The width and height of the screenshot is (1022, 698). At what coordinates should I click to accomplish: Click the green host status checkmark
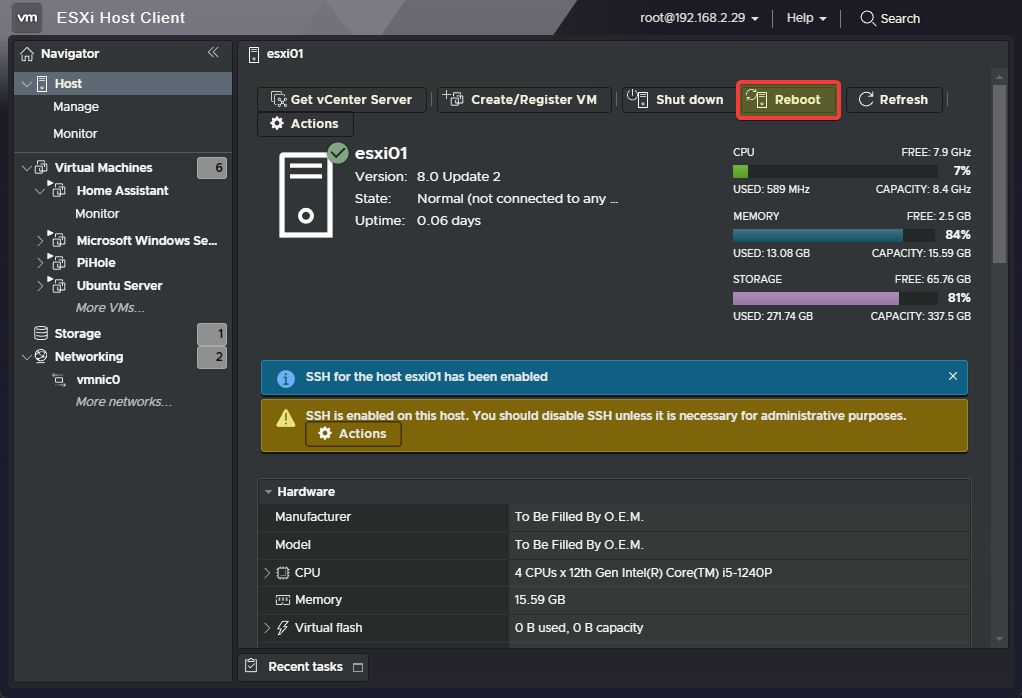[338, 153]
